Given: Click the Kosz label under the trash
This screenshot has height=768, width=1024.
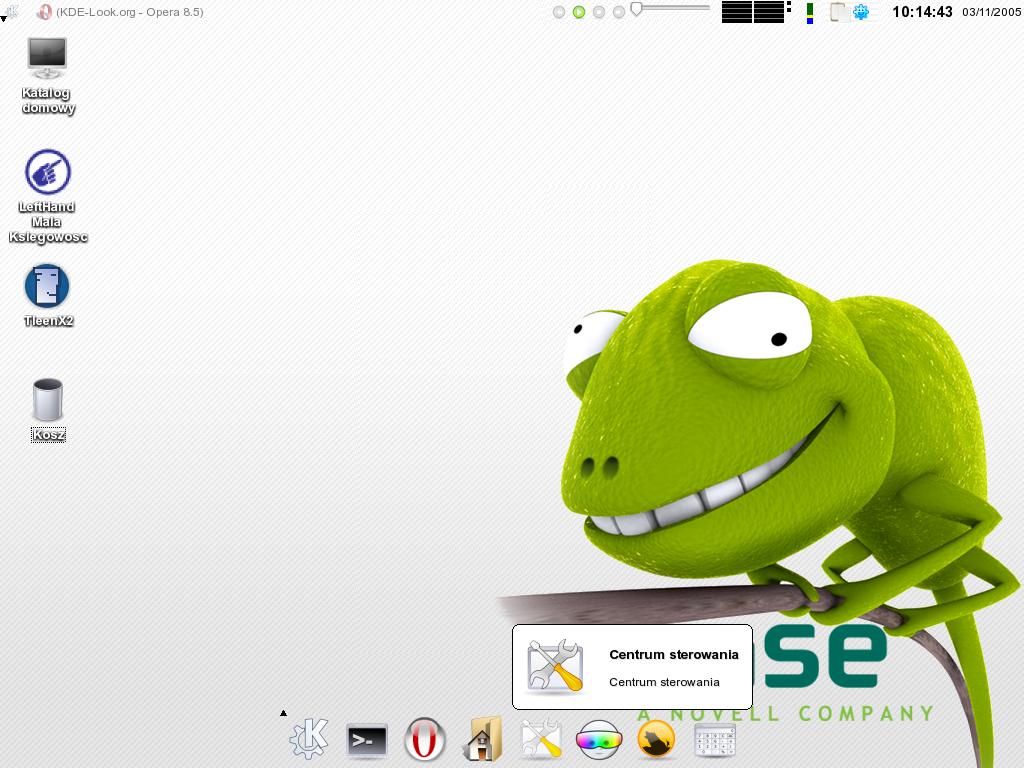Looking at the screenshot, I should point(48,435).
